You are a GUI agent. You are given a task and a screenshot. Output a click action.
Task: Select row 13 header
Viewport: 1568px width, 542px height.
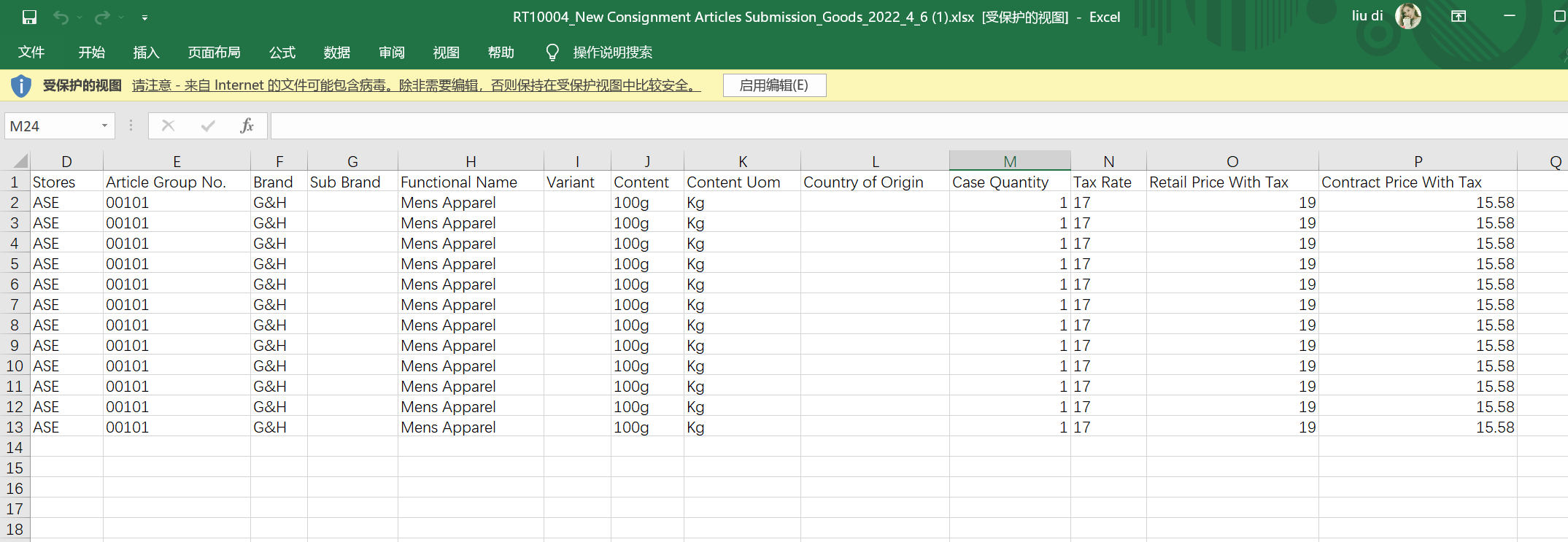coord(15,427)
